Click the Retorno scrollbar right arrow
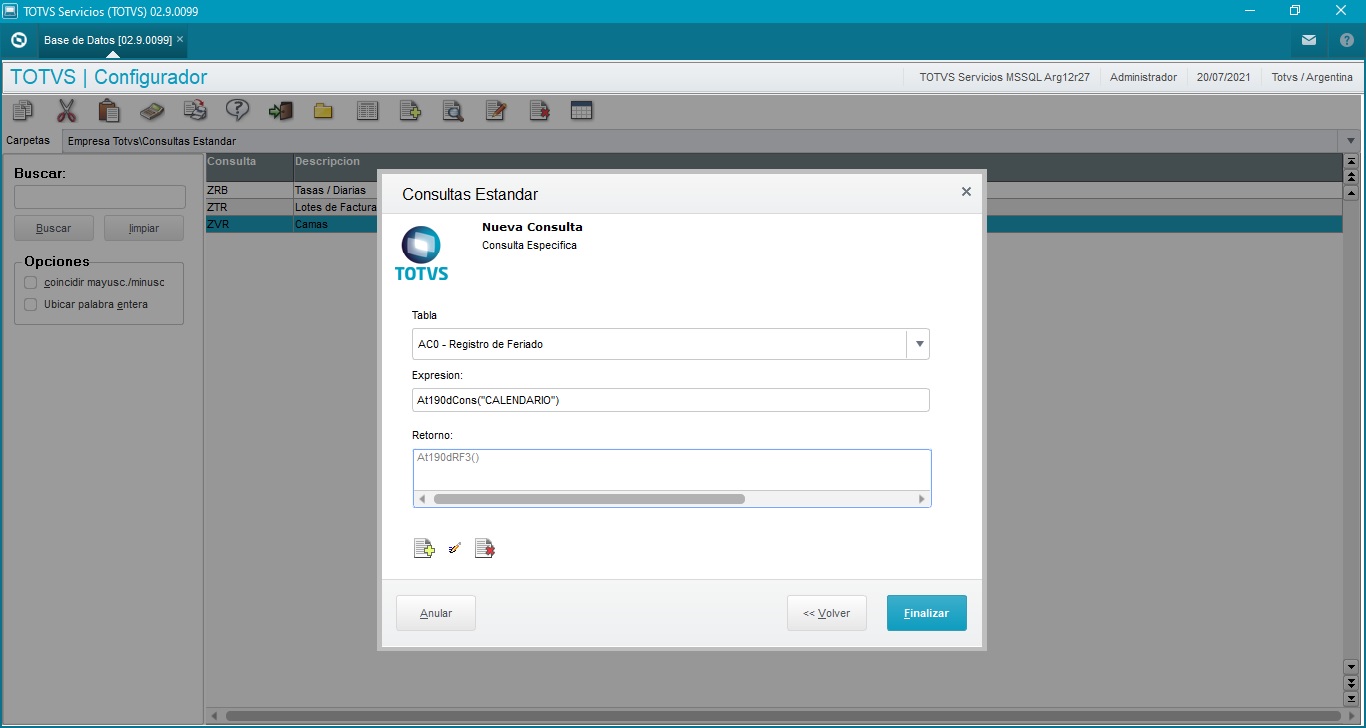This screenshot has width=1366, height=728. pyautogui.click(x=922, y=498)
